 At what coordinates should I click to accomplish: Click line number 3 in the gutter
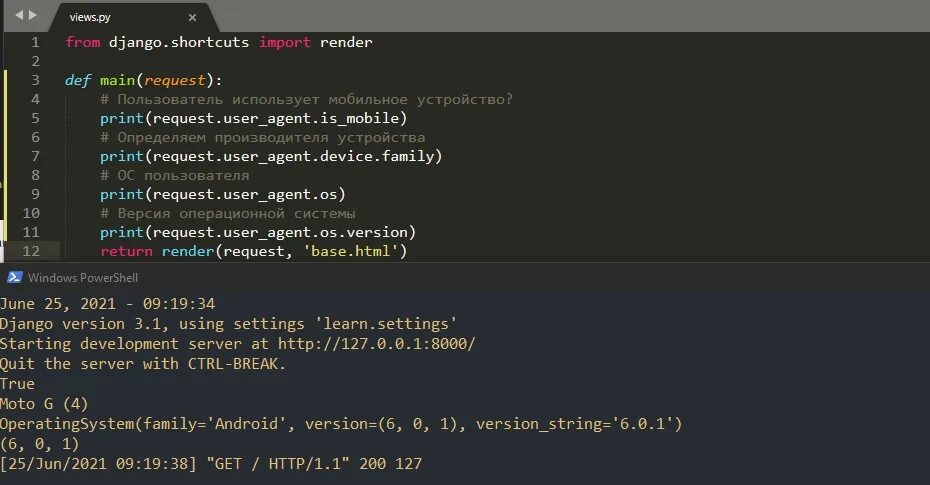35,80
